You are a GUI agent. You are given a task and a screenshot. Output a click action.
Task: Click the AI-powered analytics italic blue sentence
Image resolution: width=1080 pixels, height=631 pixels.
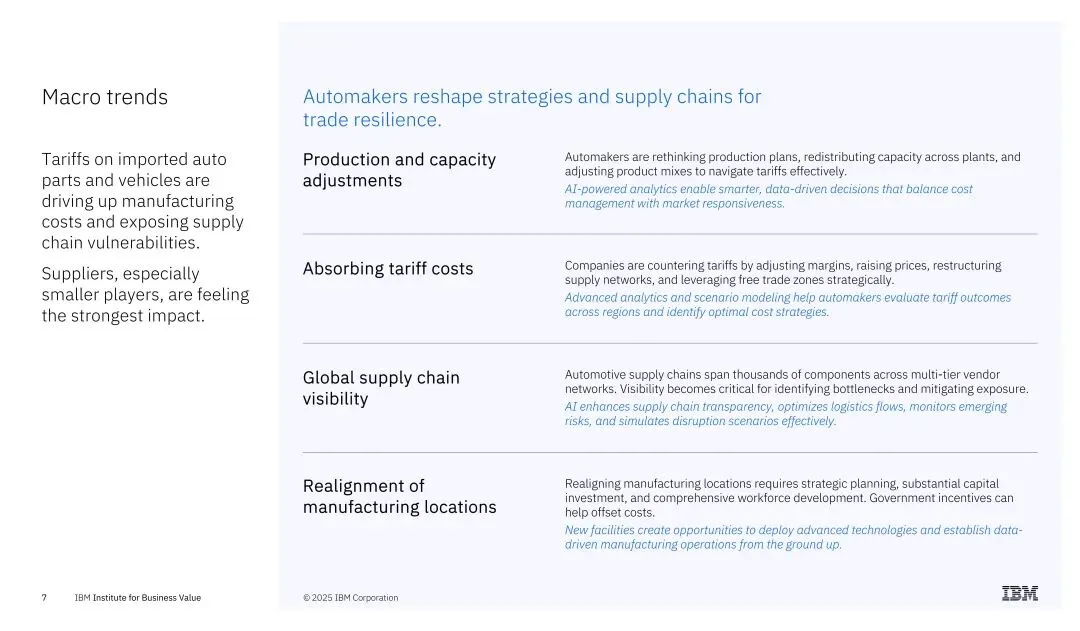[x=768, y=196]
